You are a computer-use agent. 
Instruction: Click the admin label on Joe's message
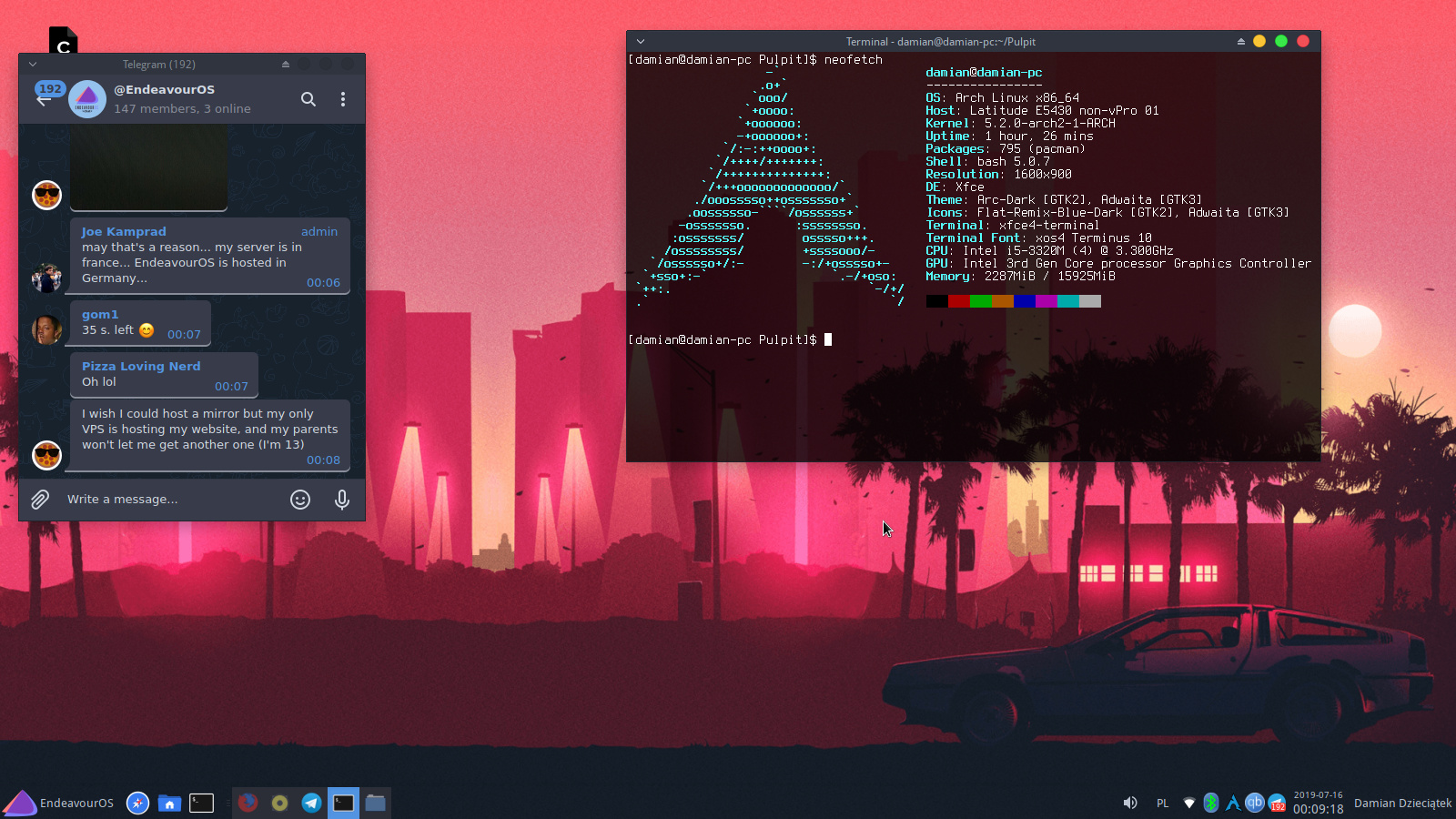[x=319, y=232]
